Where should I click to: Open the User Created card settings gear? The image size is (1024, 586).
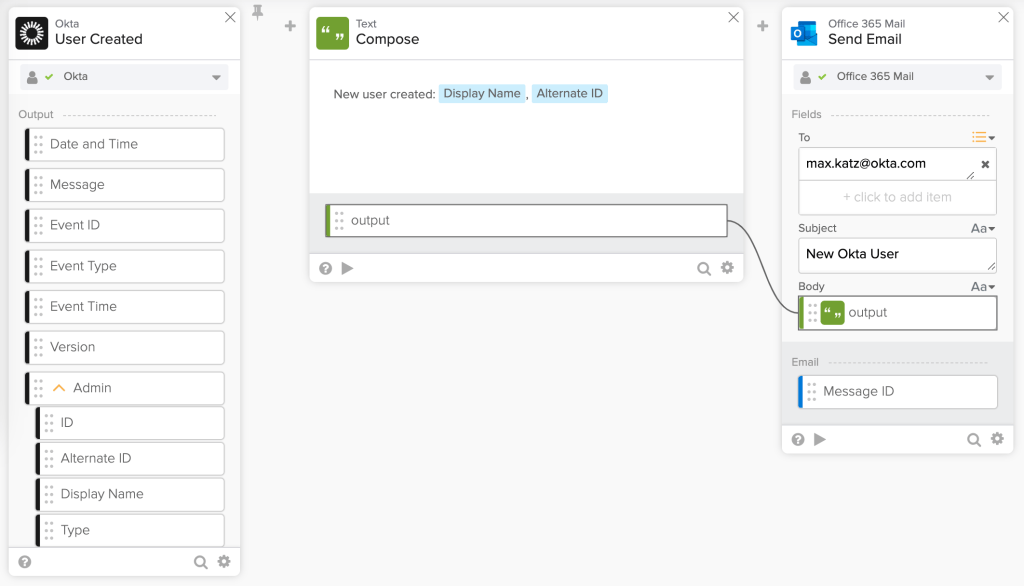coord(224,562)
